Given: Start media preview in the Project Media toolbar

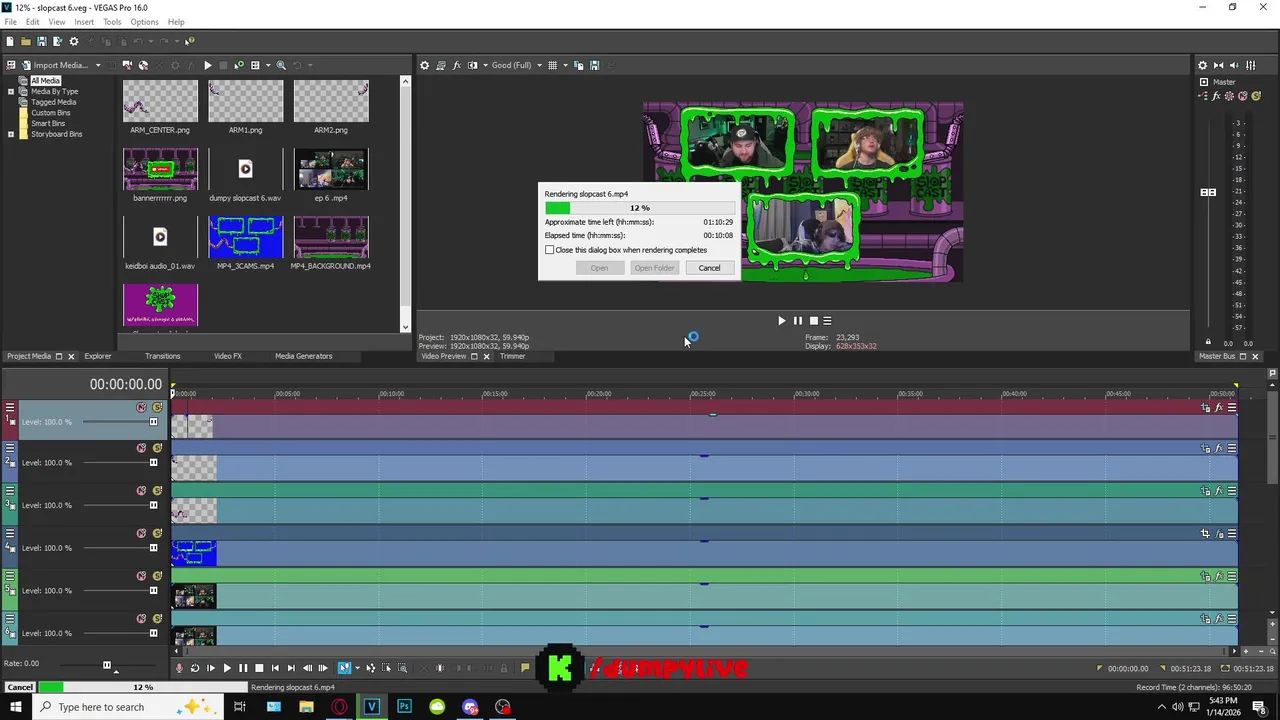Looking at the screenshot, I should (x=207, y=65).
